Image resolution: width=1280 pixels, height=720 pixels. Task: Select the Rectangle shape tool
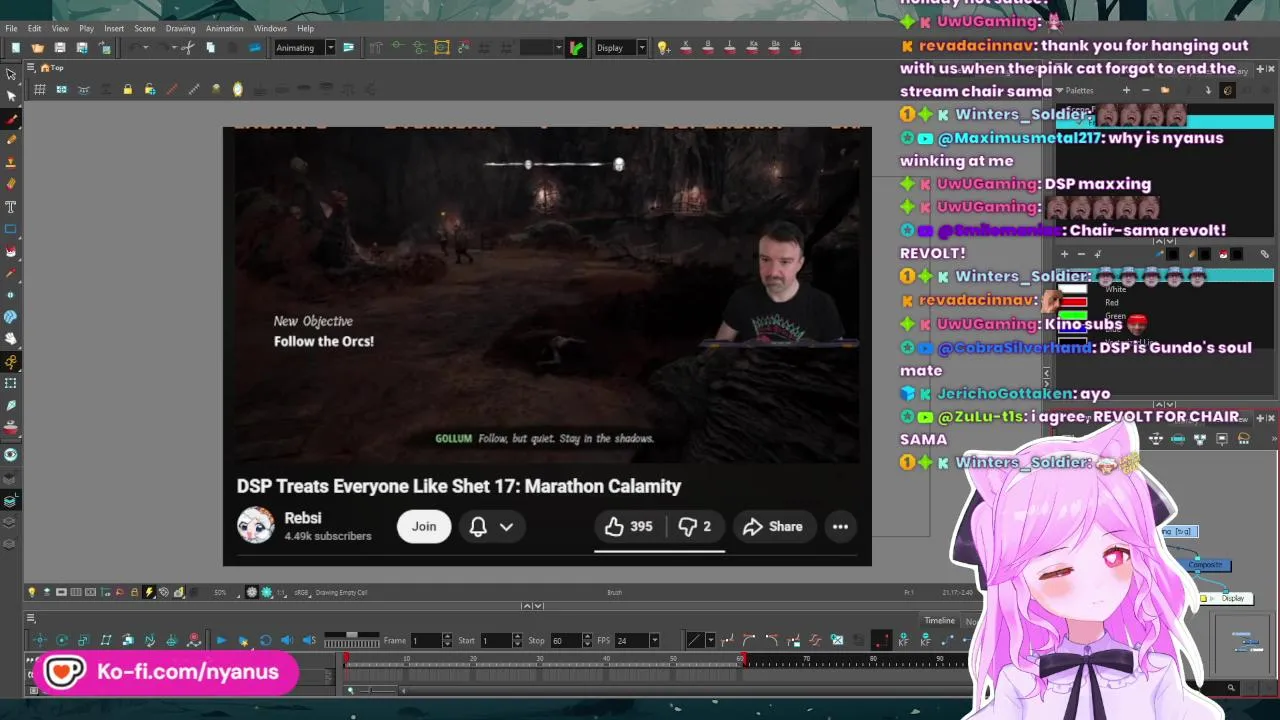coord(11,228)
